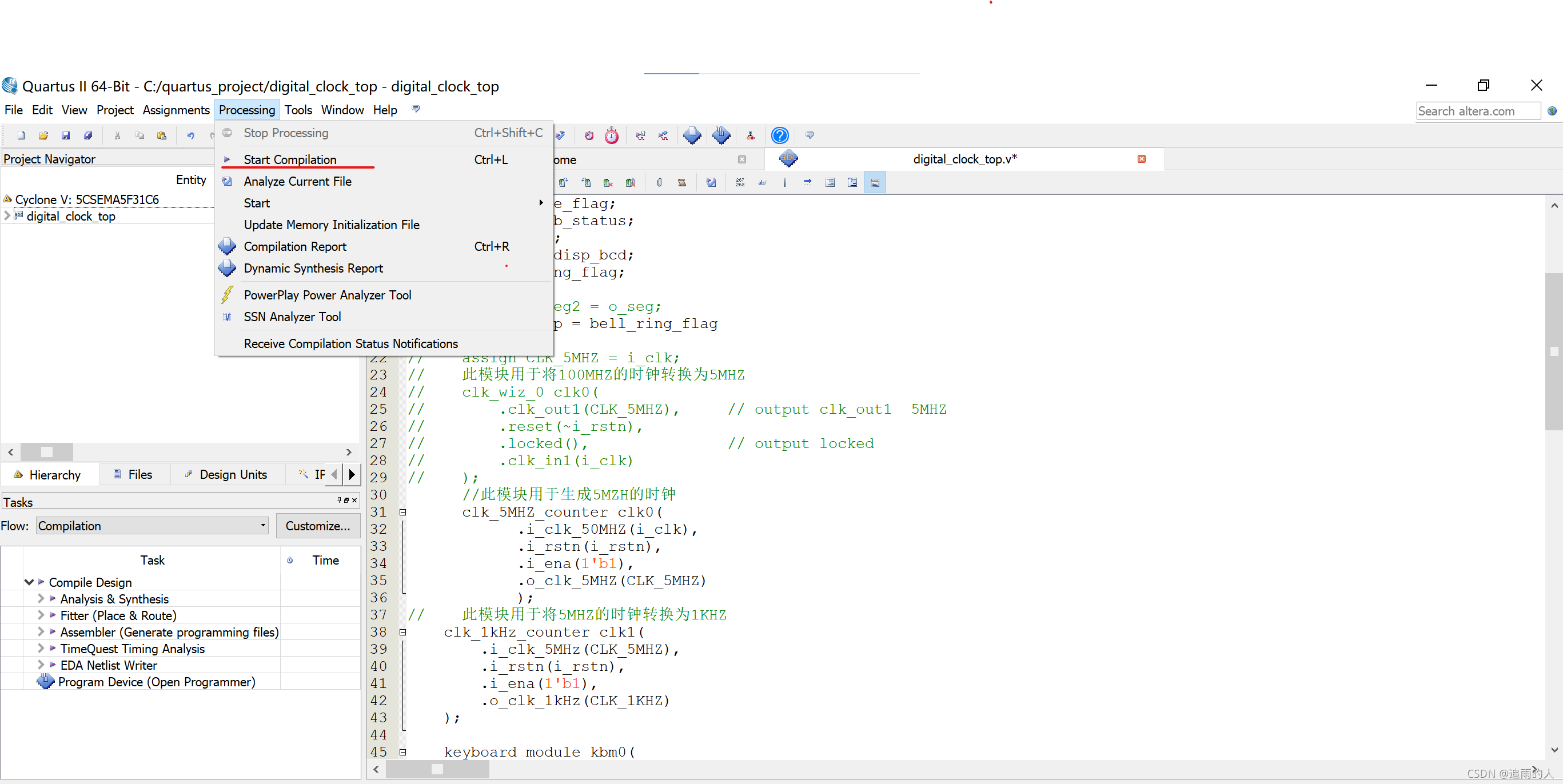Click the Undo arrow toolbar icon

pyautogui.click(x=190, y=135)
